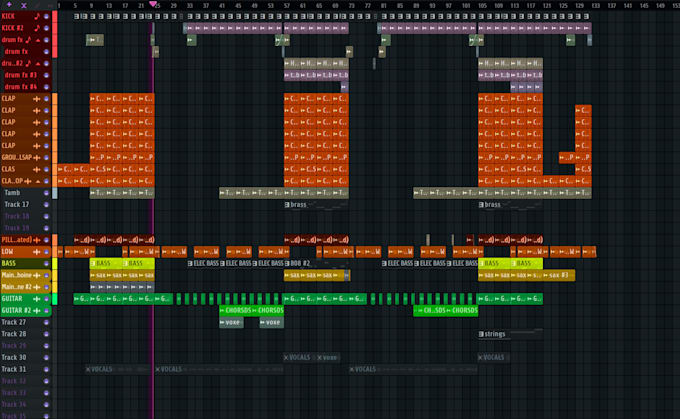This screenshot has width=680, height=419.
Task: Click the waveform icon on the CLAS track
Action: pyautogui.click(x=37, y=169)
